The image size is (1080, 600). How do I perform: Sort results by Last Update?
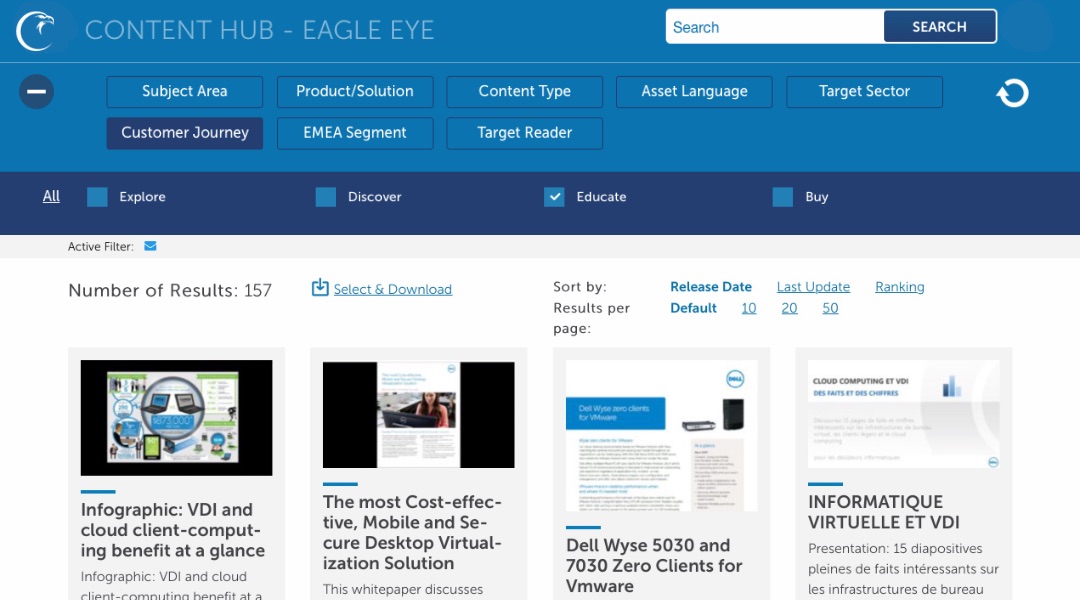813,287
